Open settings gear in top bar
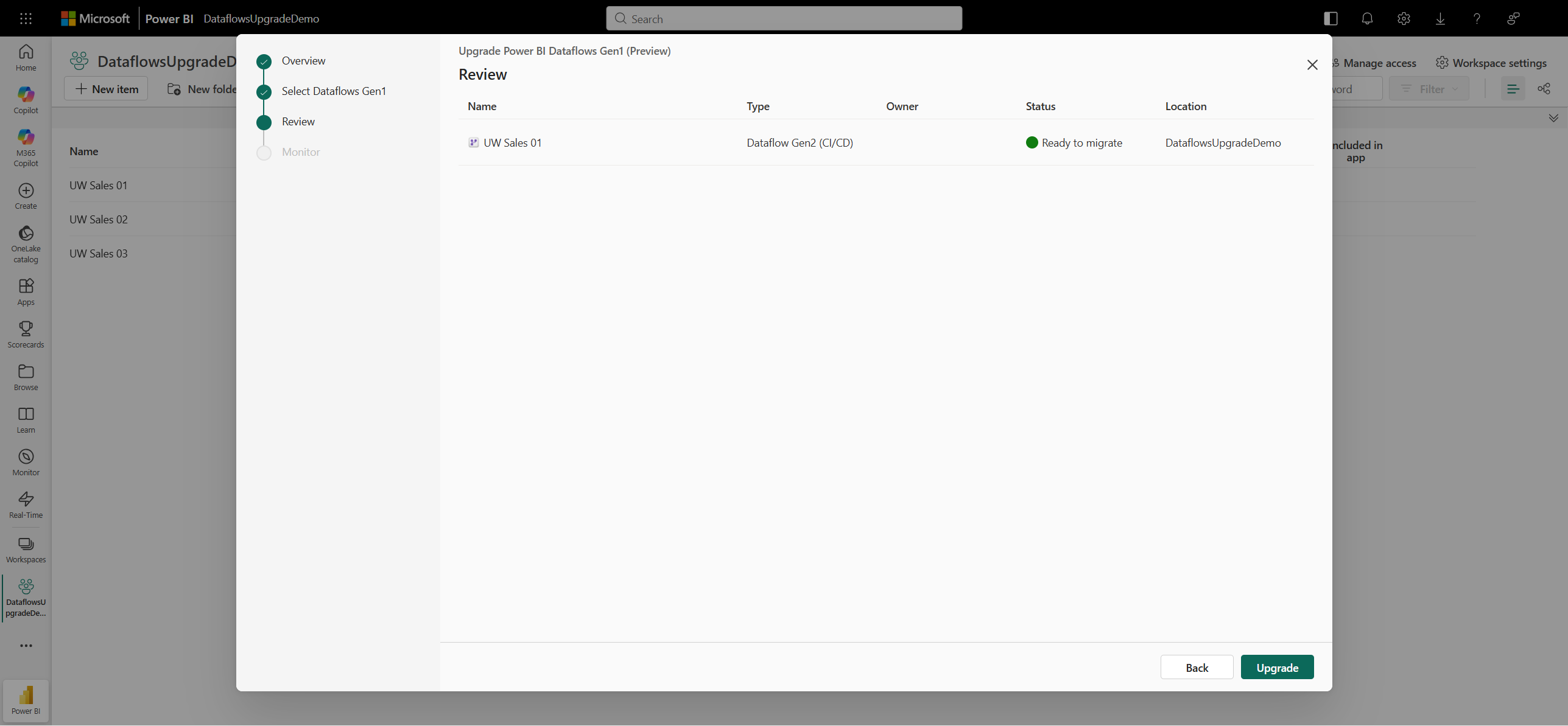This screenshot has height=726, width=1568. point(1404,18)
